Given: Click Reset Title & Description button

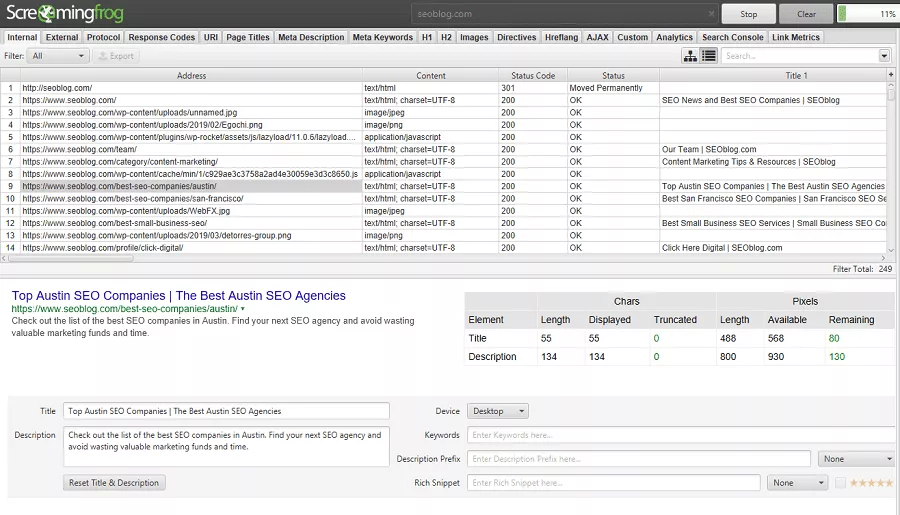Looking at the screenshot, I should [x=114, y=483].
